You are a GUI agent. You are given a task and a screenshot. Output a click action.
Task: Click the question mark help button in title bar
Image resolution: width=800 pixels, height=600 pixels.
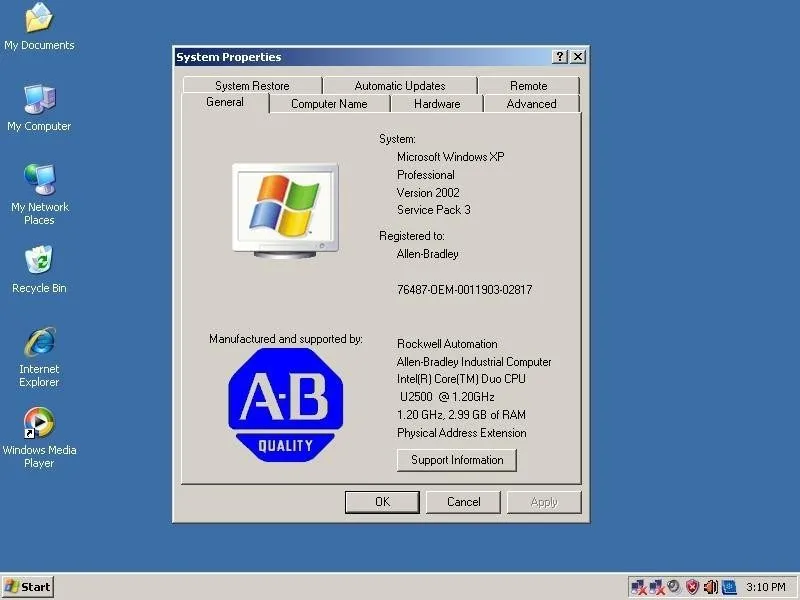pos(560,57)
